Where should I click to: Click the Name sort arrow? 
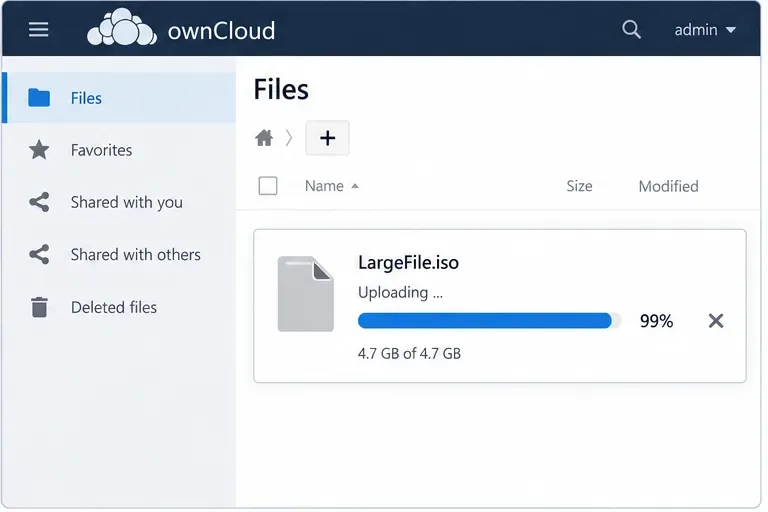pos(355,186)
